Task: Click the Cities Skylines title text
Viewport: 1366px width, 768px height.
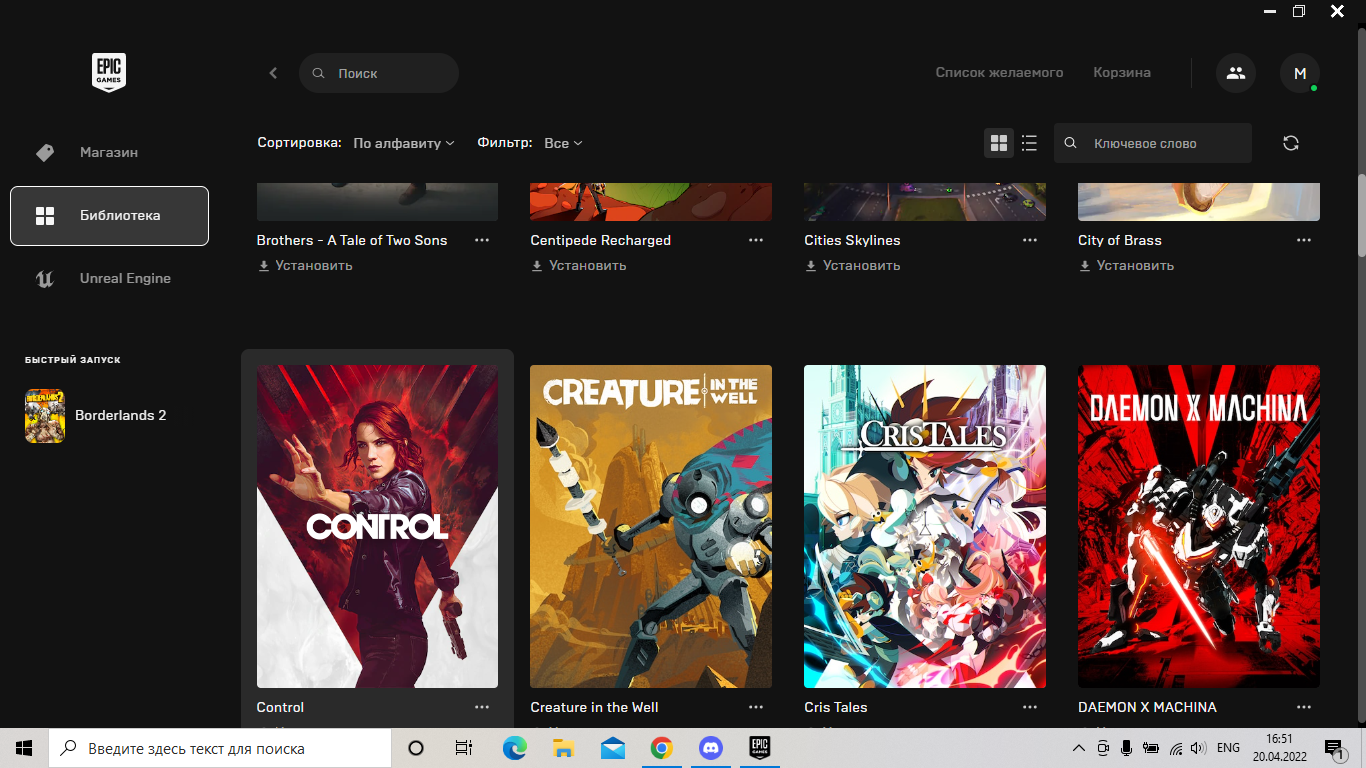Action: [852, 240]
